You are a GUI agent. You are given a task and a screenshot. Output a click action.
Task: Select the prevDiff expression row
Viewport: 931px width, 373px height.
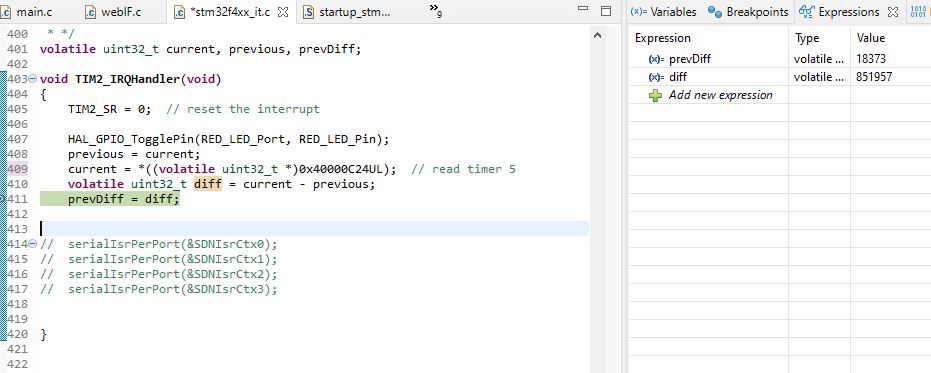pyautogui.click(x=779, y=59)
